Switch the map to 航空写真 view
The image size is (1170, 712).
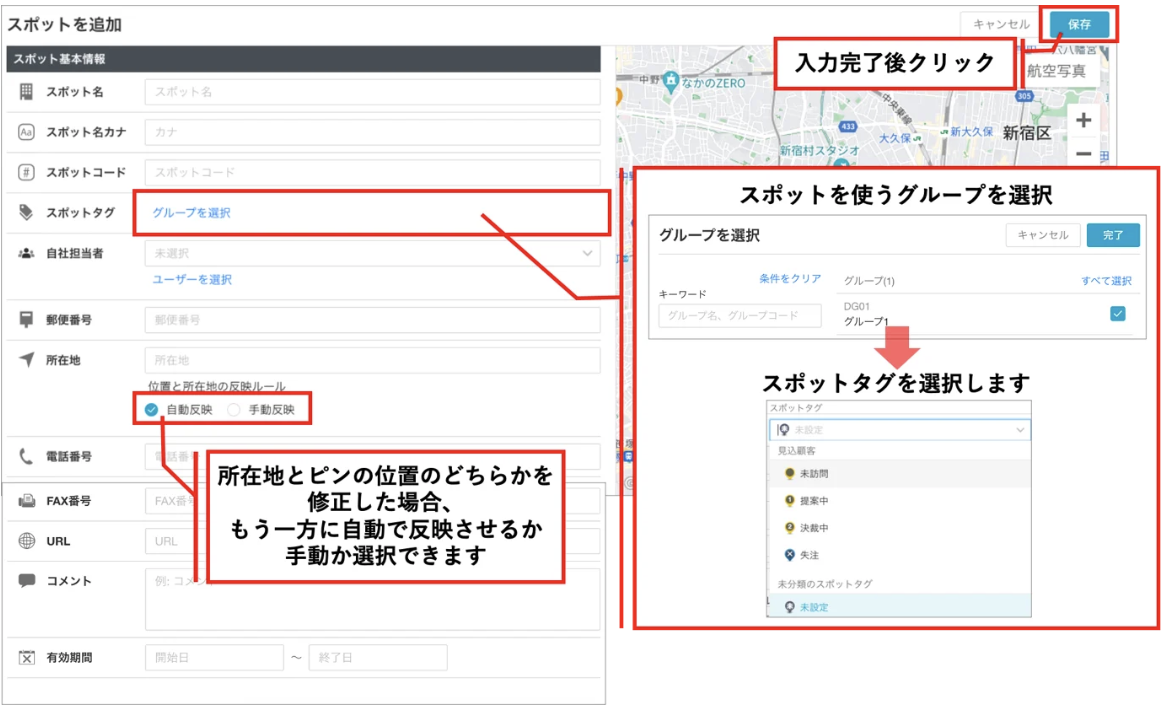[1056, 72]
